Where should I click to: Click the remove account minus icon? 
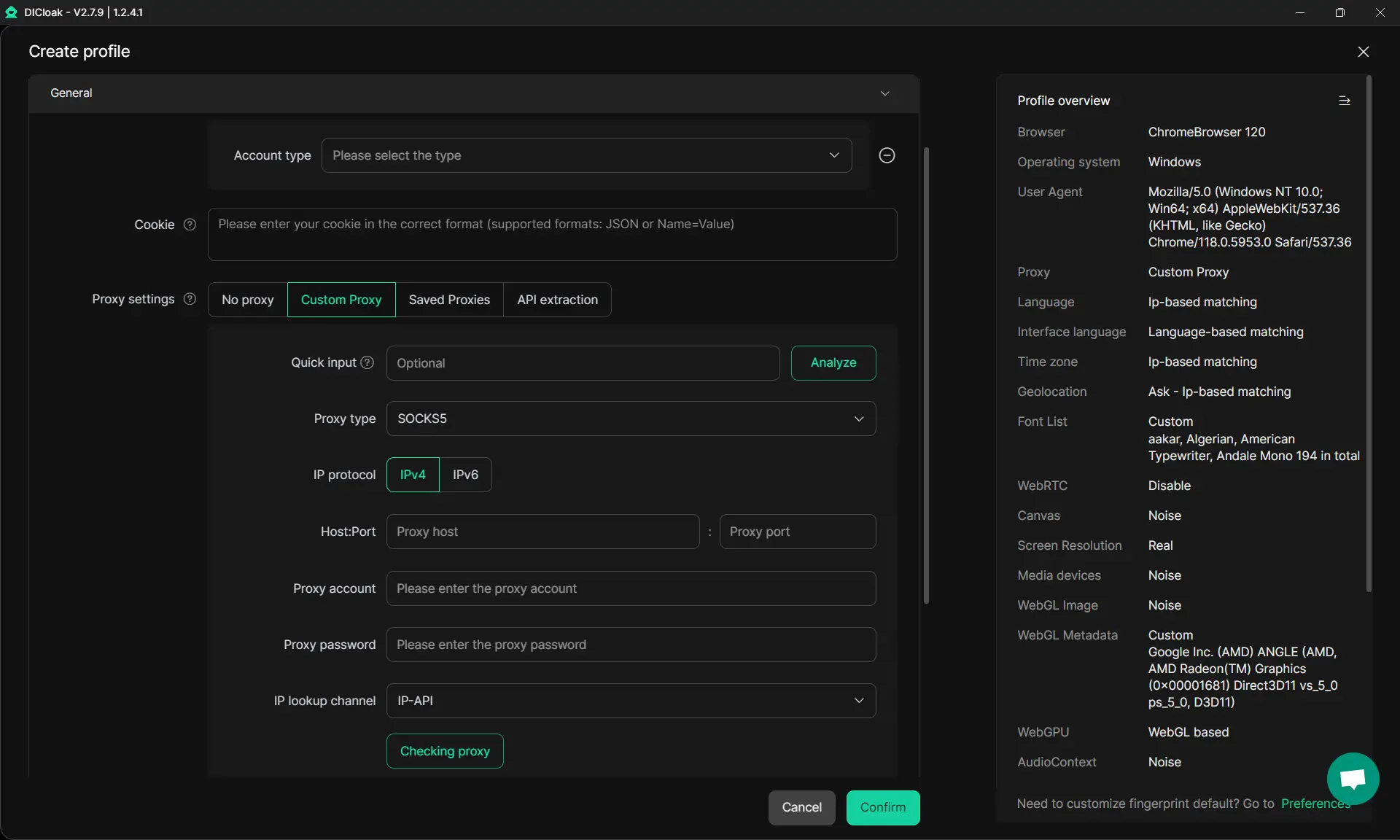(887, 155)
